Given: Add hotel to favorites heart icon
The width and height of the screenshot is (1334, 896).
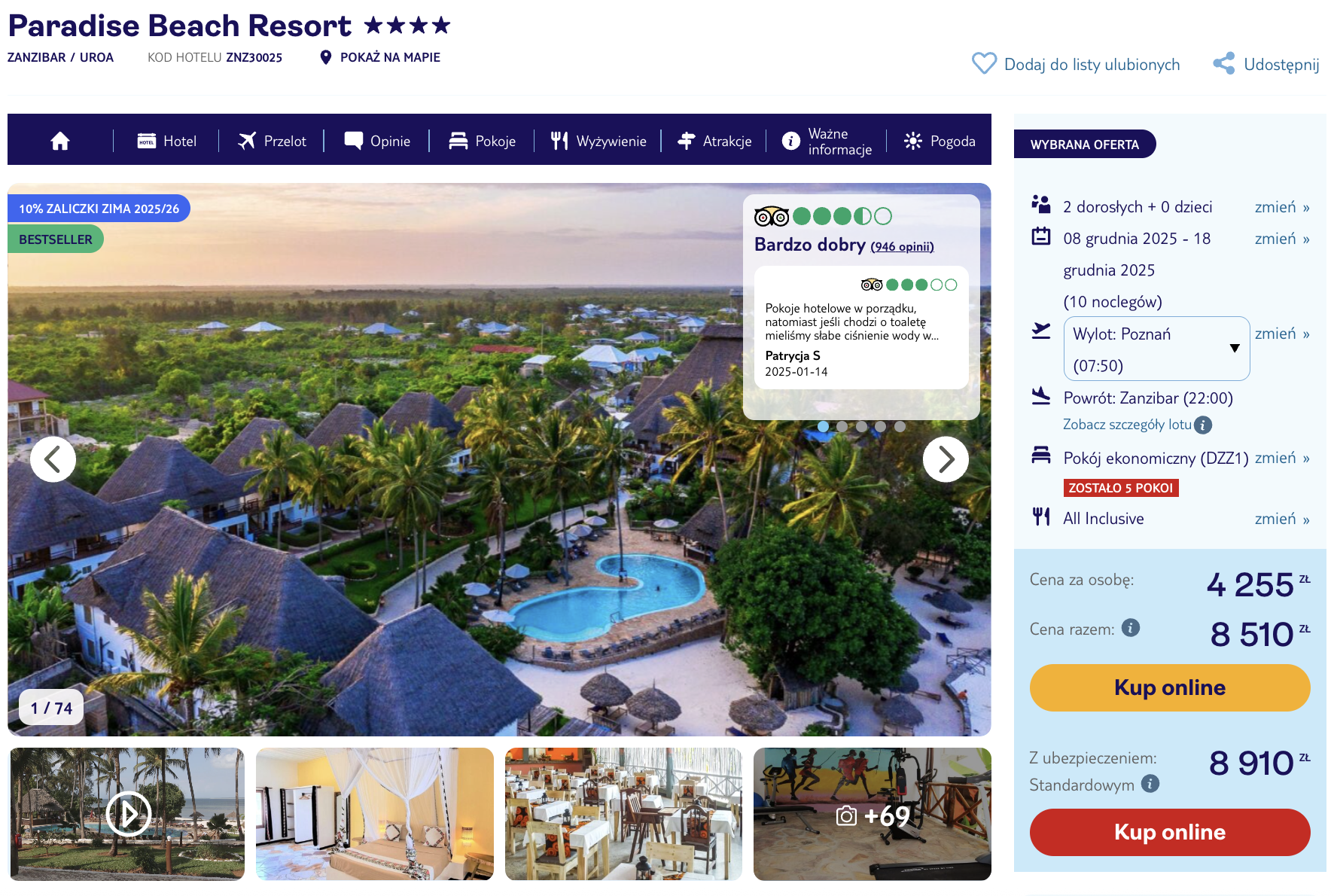Looking at the screenshot, I should (984, 63).
